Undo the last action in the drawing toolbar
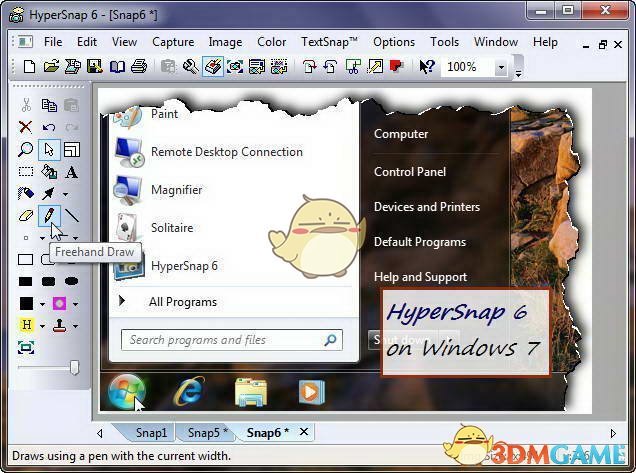The height and width of the screenshot is (473, 636). pyautogui.click(x=49, y=127)
